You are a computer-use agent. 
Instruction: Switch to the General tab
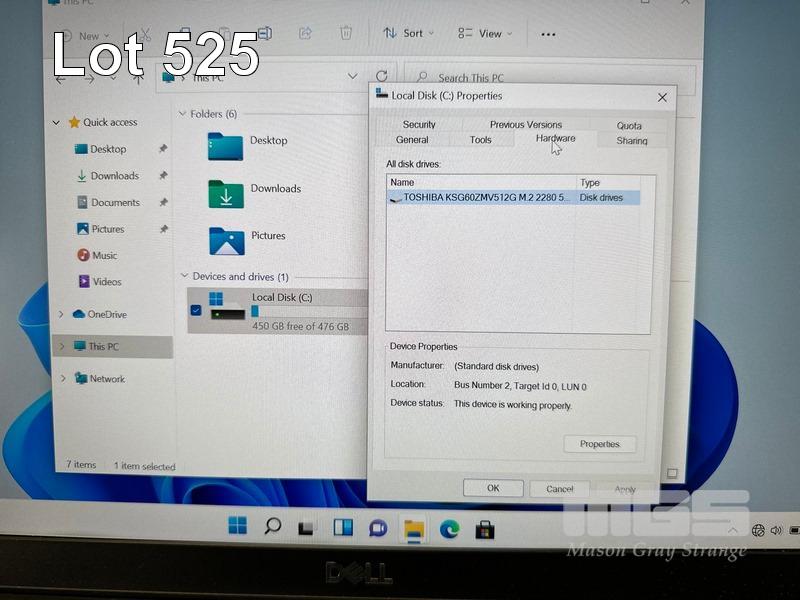click(x=412, y=140)
